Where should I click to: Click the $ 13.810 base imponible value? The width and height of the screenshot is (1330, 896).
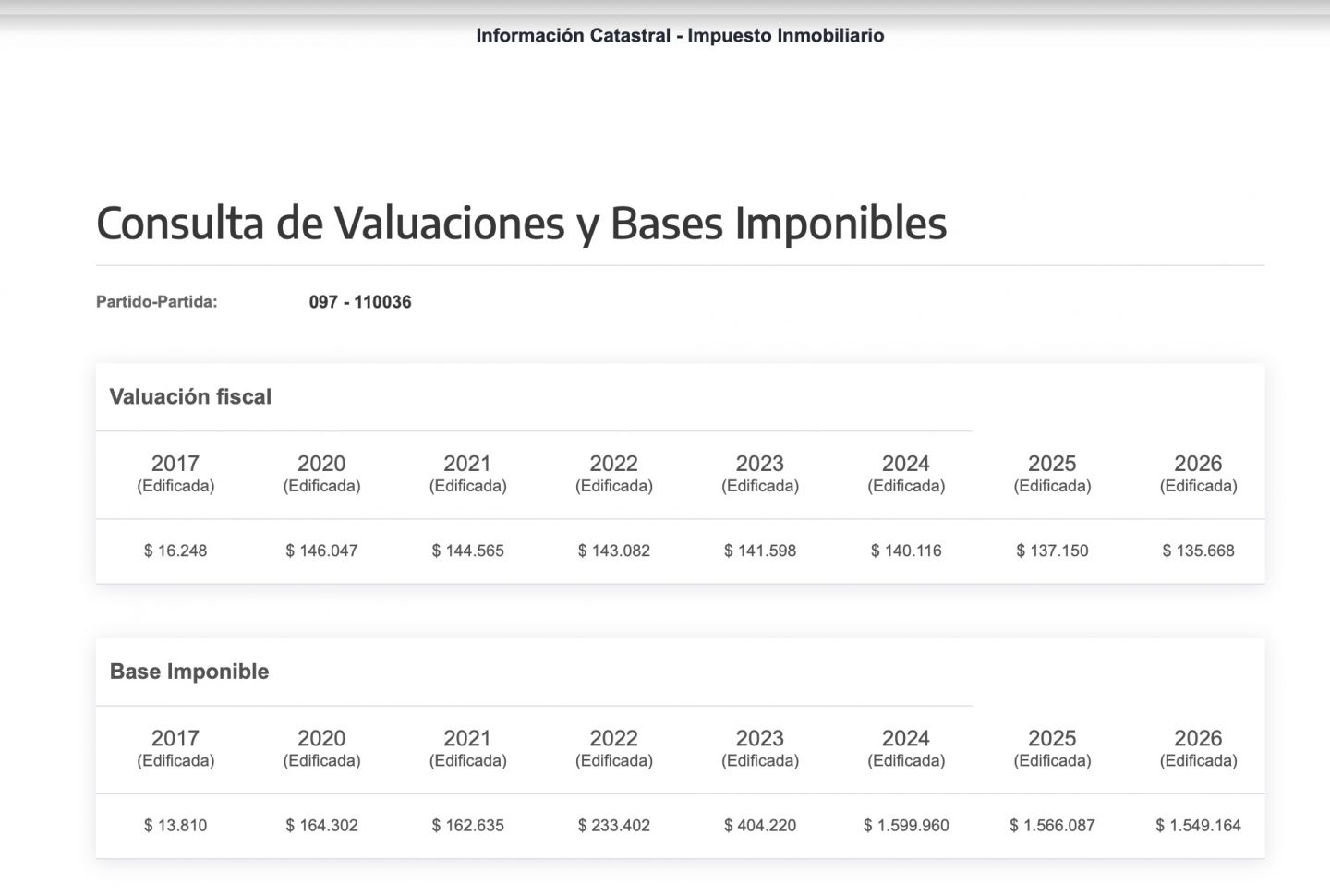(x=175, y=826)
